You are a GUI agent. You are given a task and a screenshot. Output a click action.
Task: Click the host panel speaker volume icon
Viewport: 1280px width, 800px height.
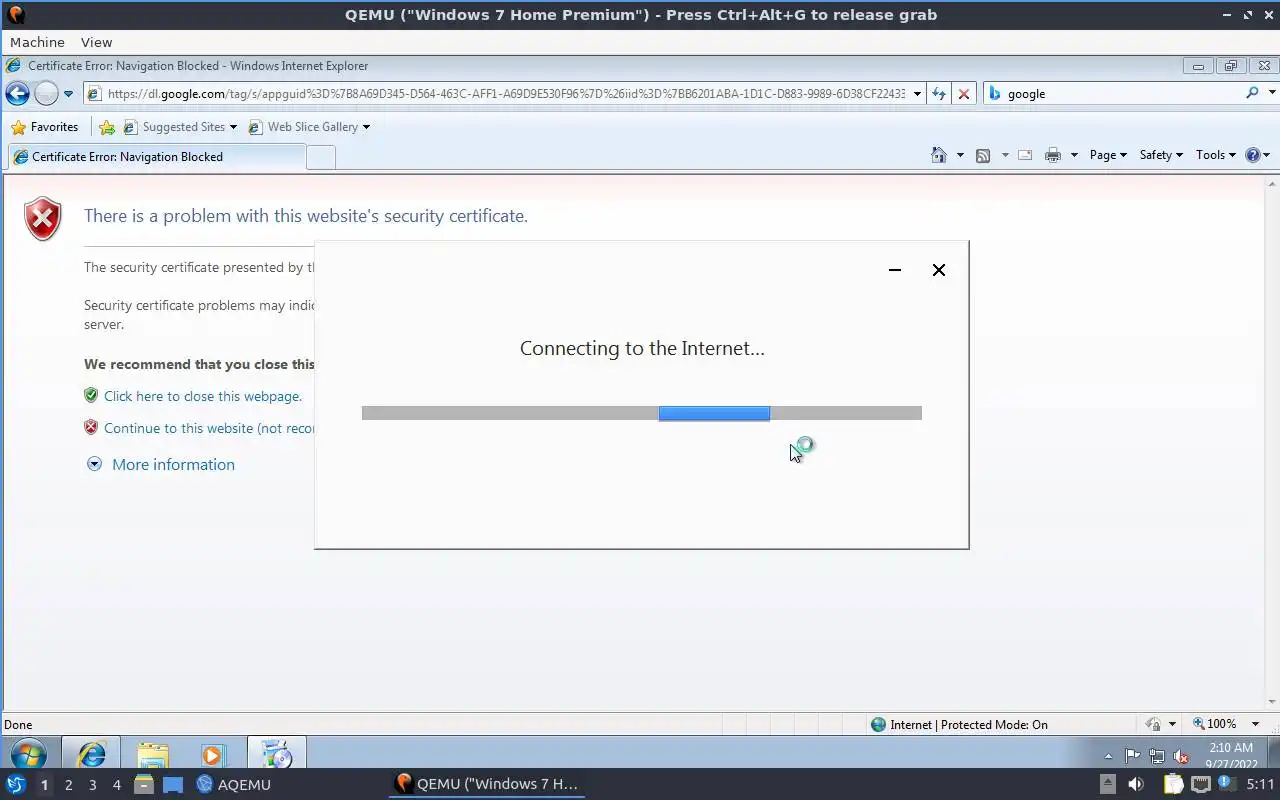tap(1135, 785)
